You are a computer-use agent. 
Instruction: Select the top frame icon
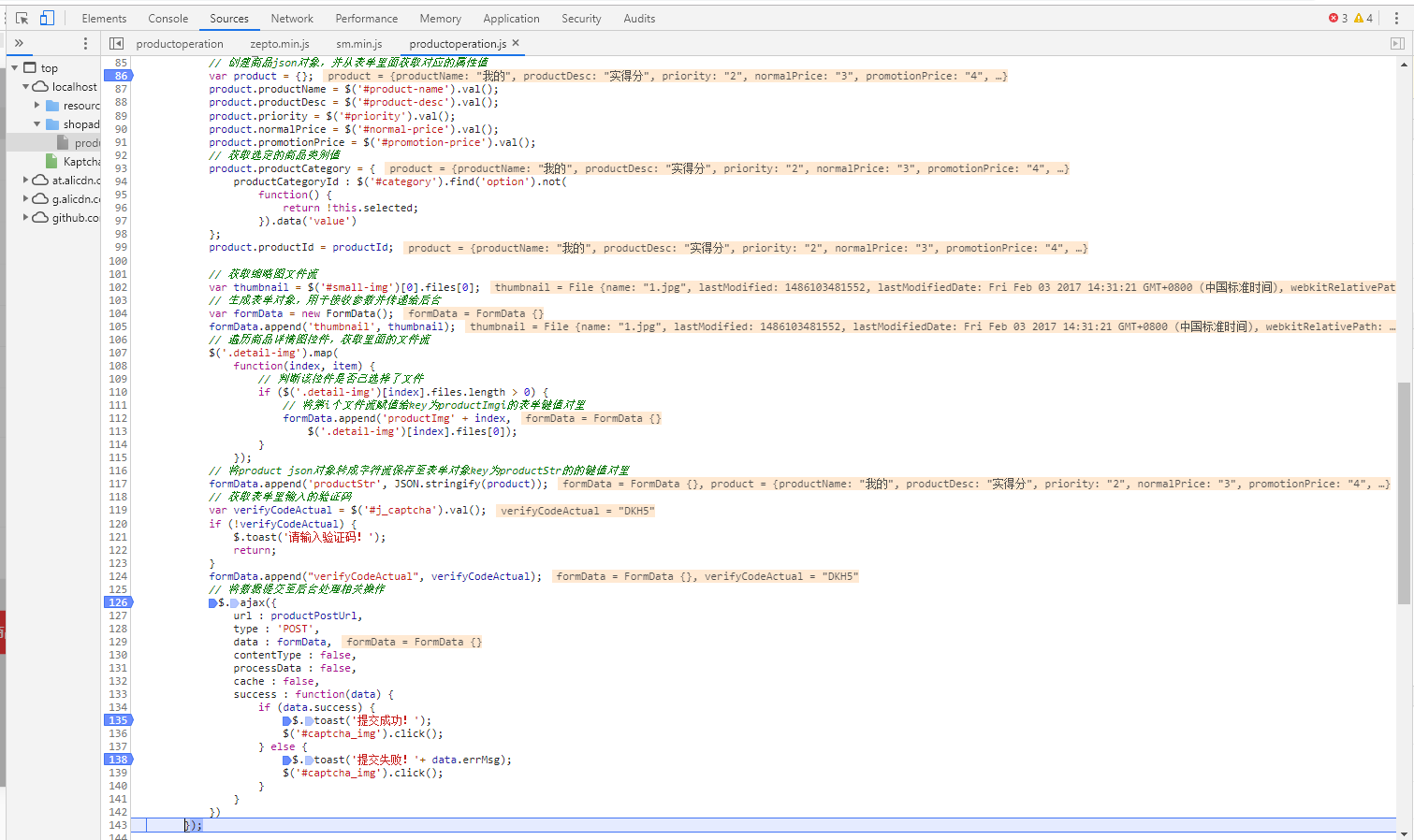(x=30, y=67)
